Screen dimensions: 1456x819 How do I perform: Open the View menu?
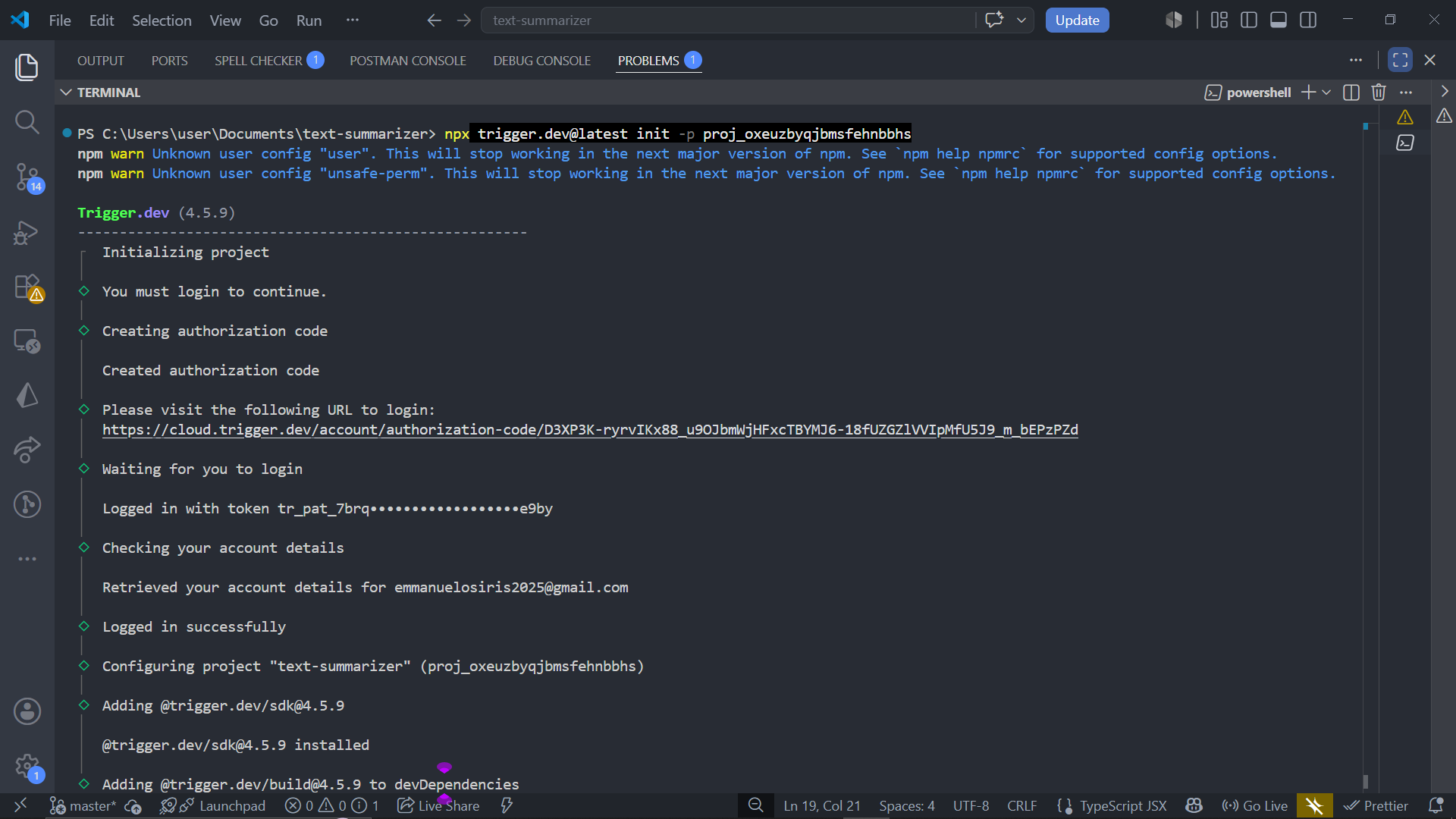[x=225, y=20]
